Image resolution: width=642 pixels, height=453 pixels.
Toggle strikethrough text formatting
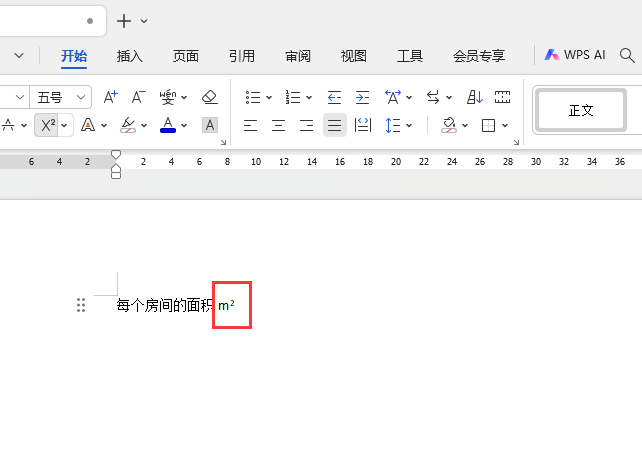[7, 125]
